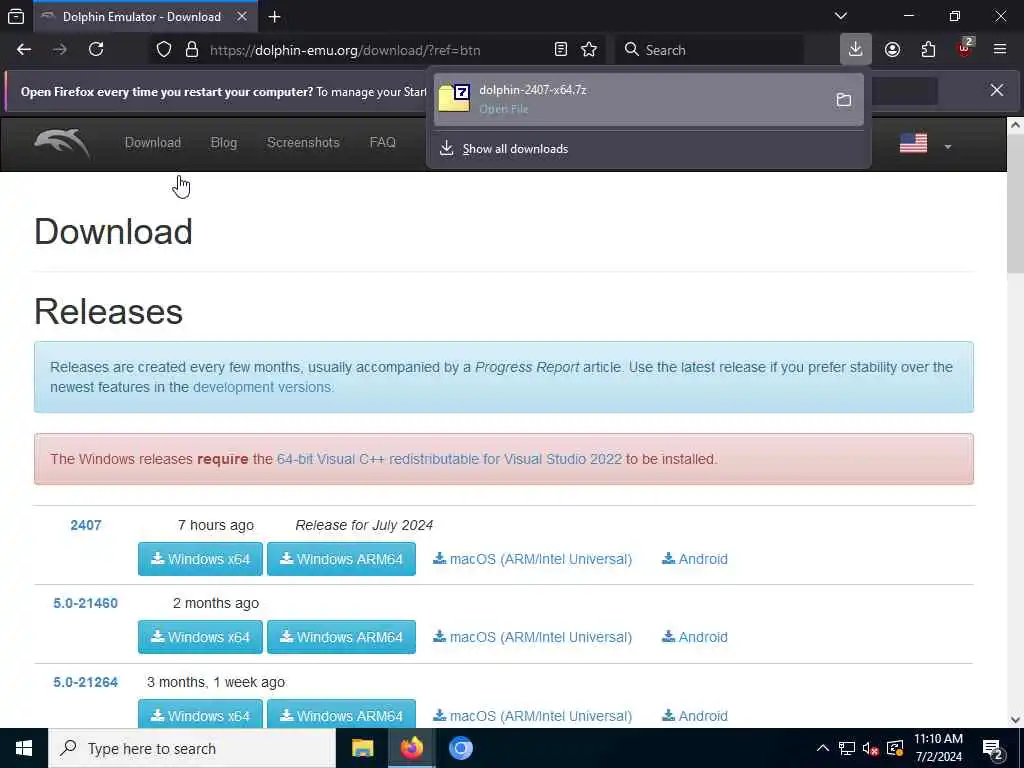Image resolution: width=1024 pixels, height=768 pixels.
Task: Open the notification center icon
Action: point(993,749)
